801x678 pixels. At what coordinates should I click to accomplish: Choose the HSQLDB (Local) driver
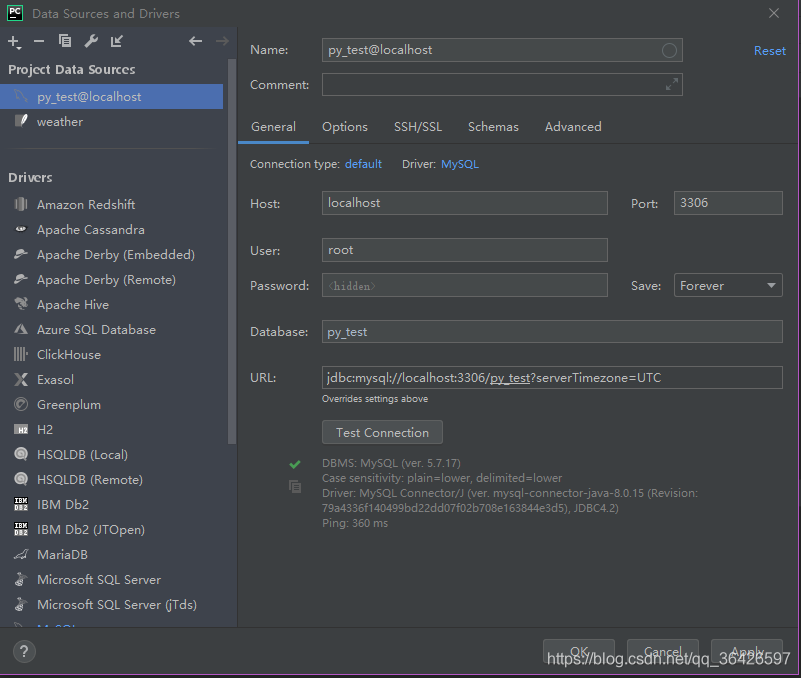pyautogui.click(x=111, y=454)
